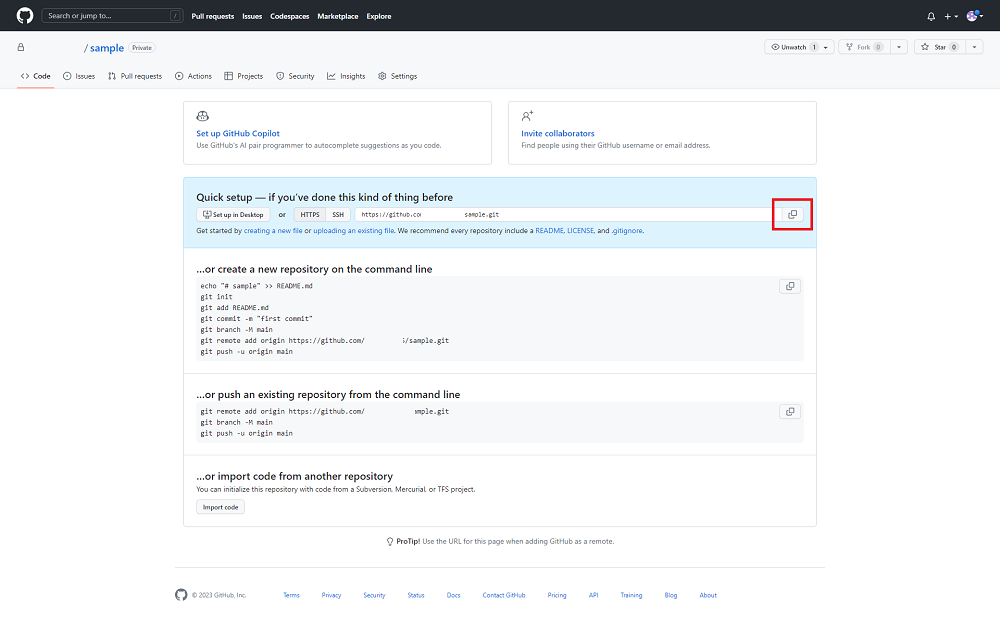
Task: Click the invite collaborators person icon
Action: (527, 116)
